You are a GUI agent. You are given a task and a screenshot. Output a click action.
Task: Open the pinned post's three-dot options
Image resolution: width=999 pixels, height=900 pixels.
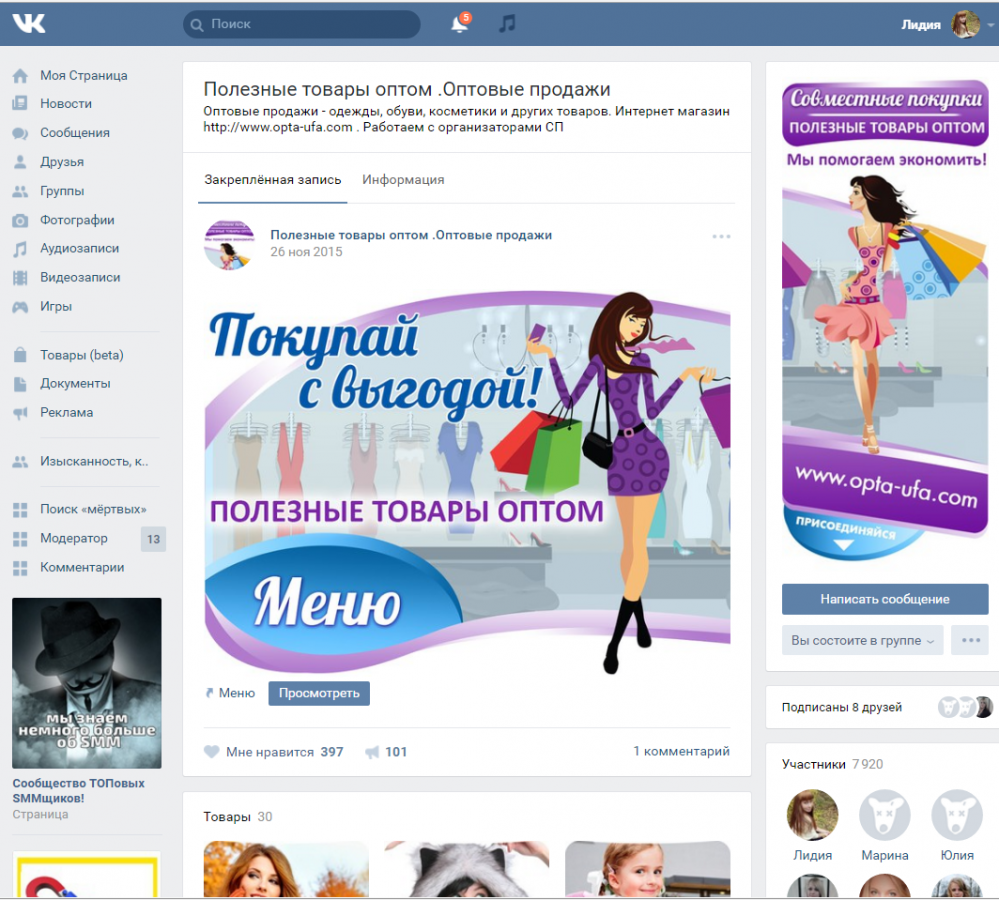coord(721,236)
